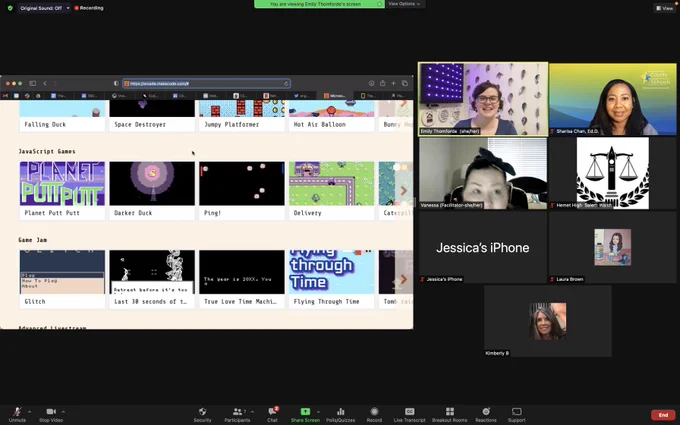
Task: Click next arrow on top games row
Action: [404, 103]
